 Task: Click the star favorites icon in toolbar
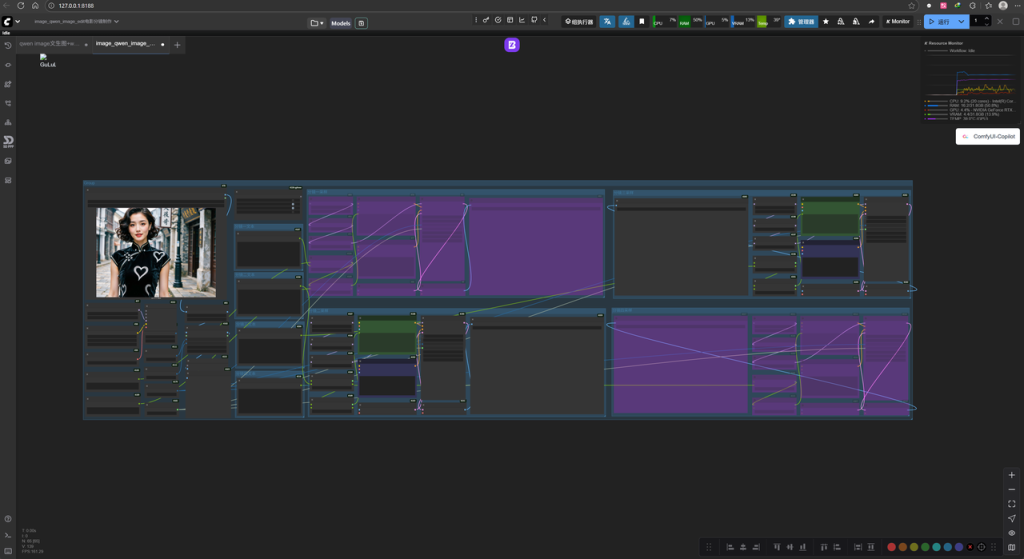coord(826,21)
